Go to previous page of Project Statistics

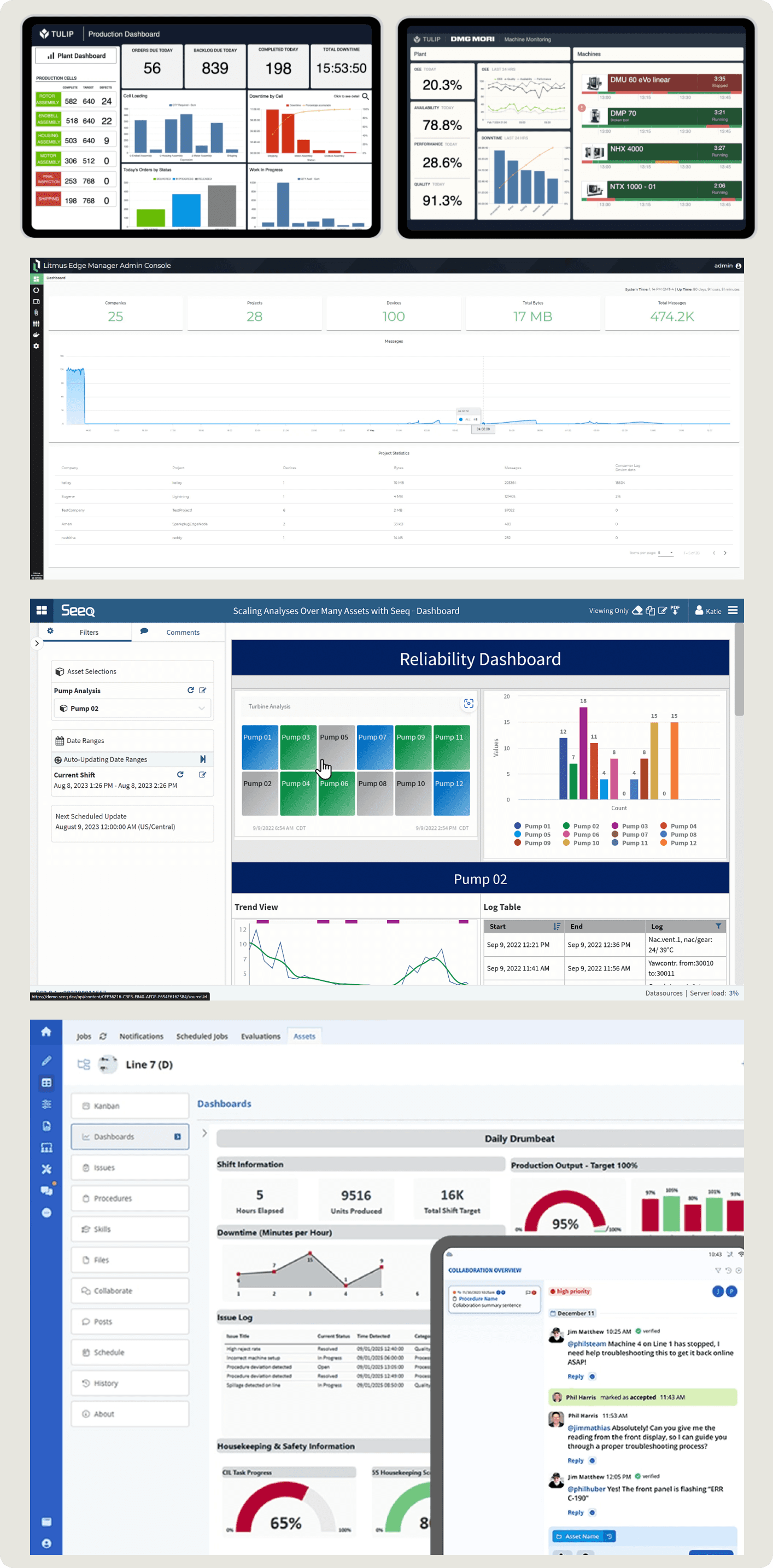713,553
